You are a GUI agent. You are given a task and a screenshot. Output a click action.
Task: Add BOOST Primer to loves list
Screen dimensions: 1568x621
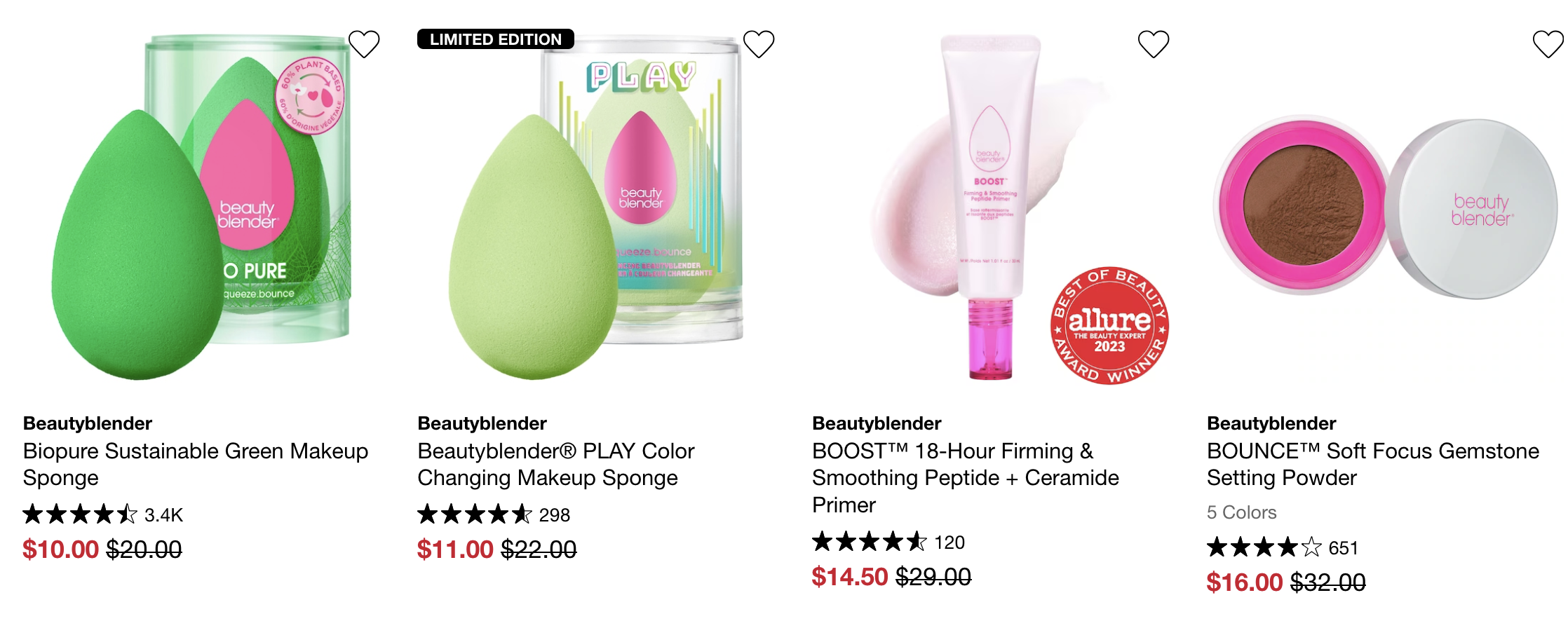(x=1154, y=44)
